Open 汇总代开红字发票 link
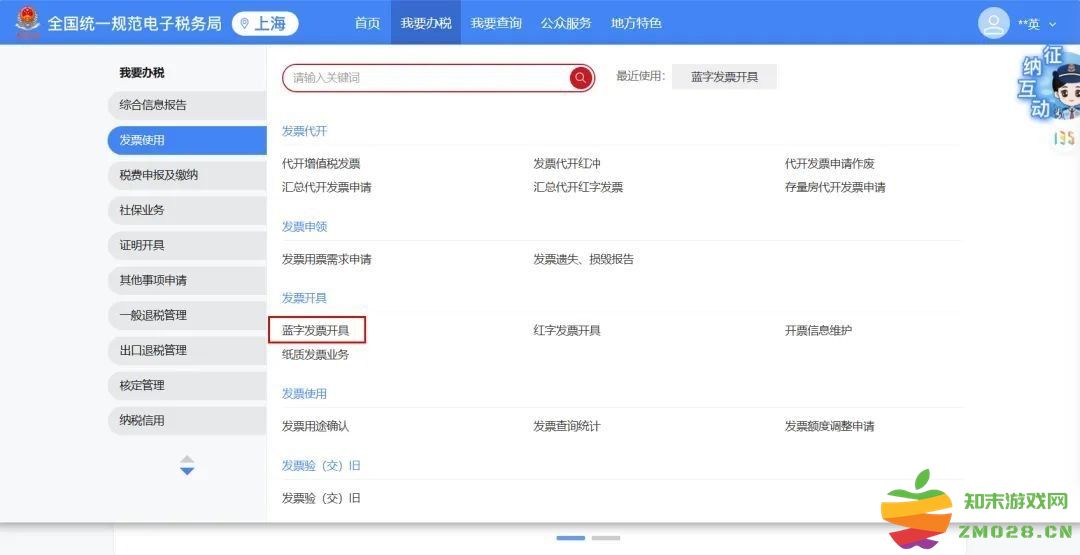 tap(578, 187)
